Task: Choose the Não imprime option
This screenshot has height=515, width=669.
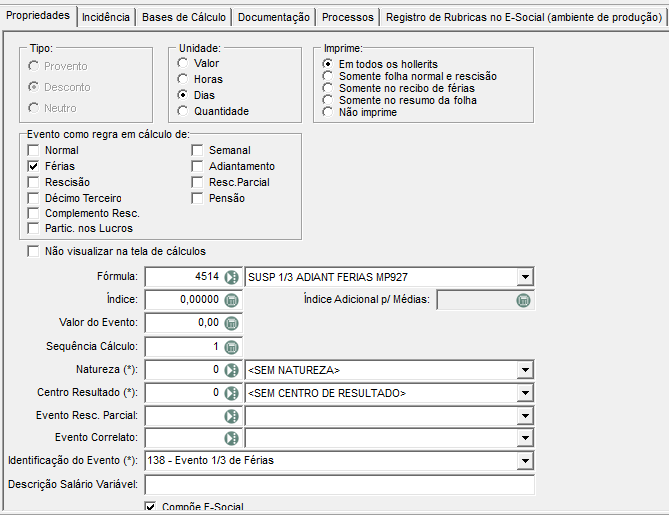Action: click(x=328, y=112)
